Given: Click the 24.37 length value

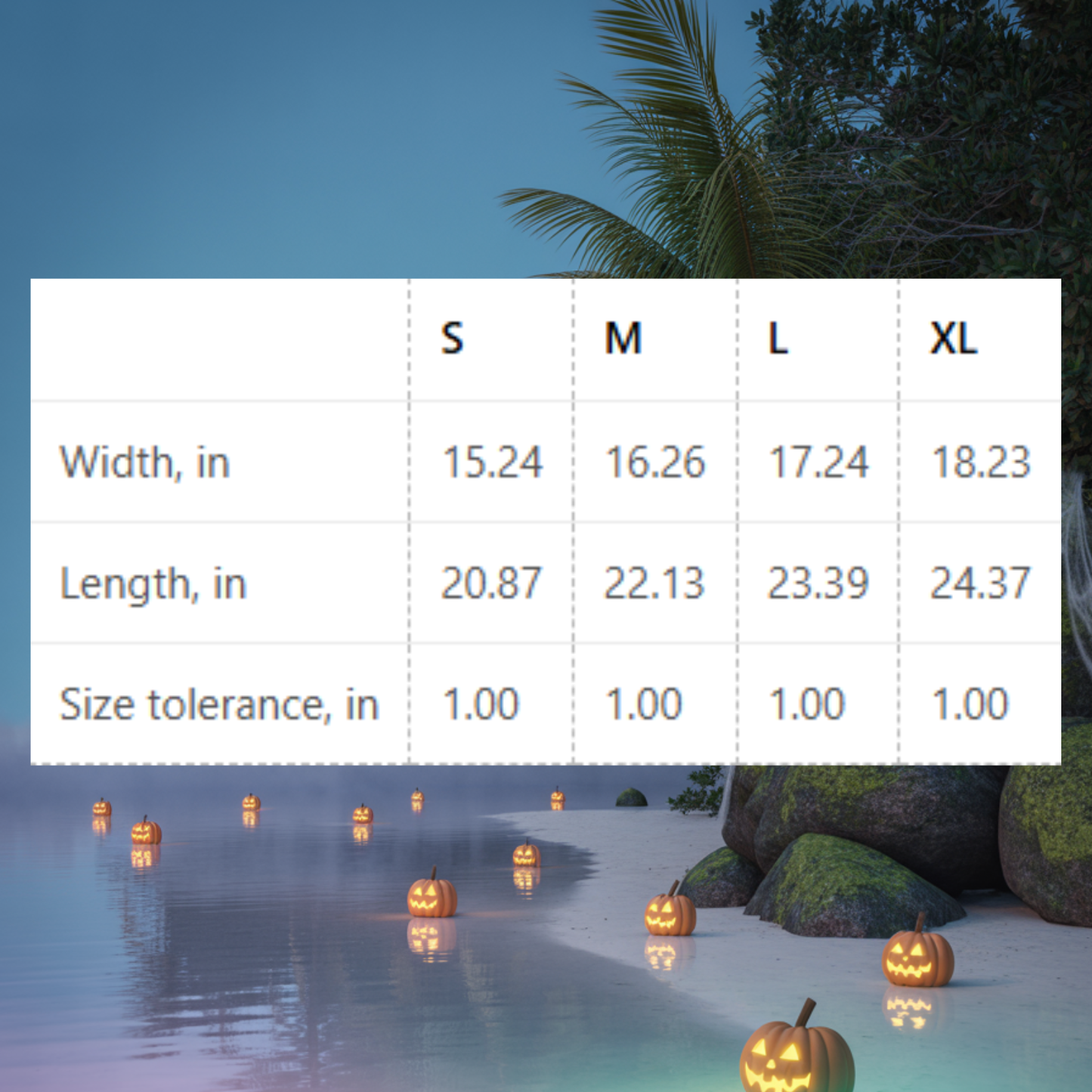Looking at the screenshot, I should point(980,583).
